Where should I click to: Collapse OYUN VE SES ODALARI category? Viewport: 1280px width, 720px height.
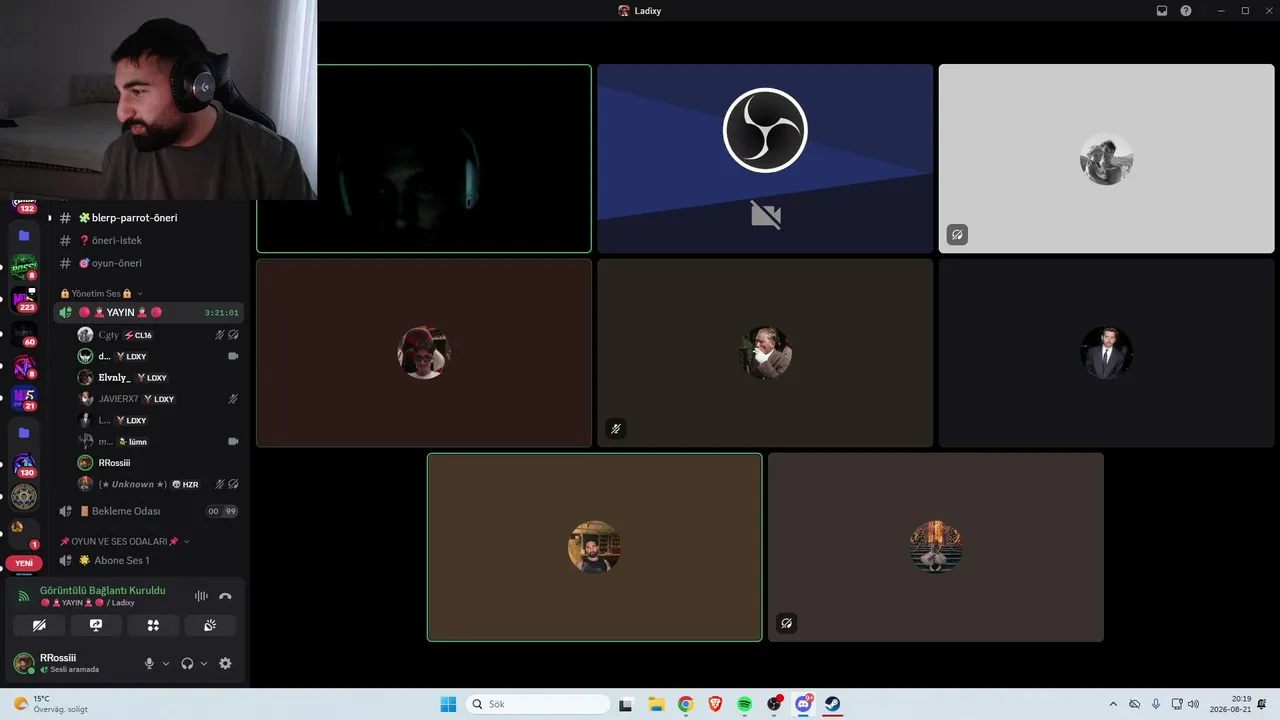(x=124, y=541)
